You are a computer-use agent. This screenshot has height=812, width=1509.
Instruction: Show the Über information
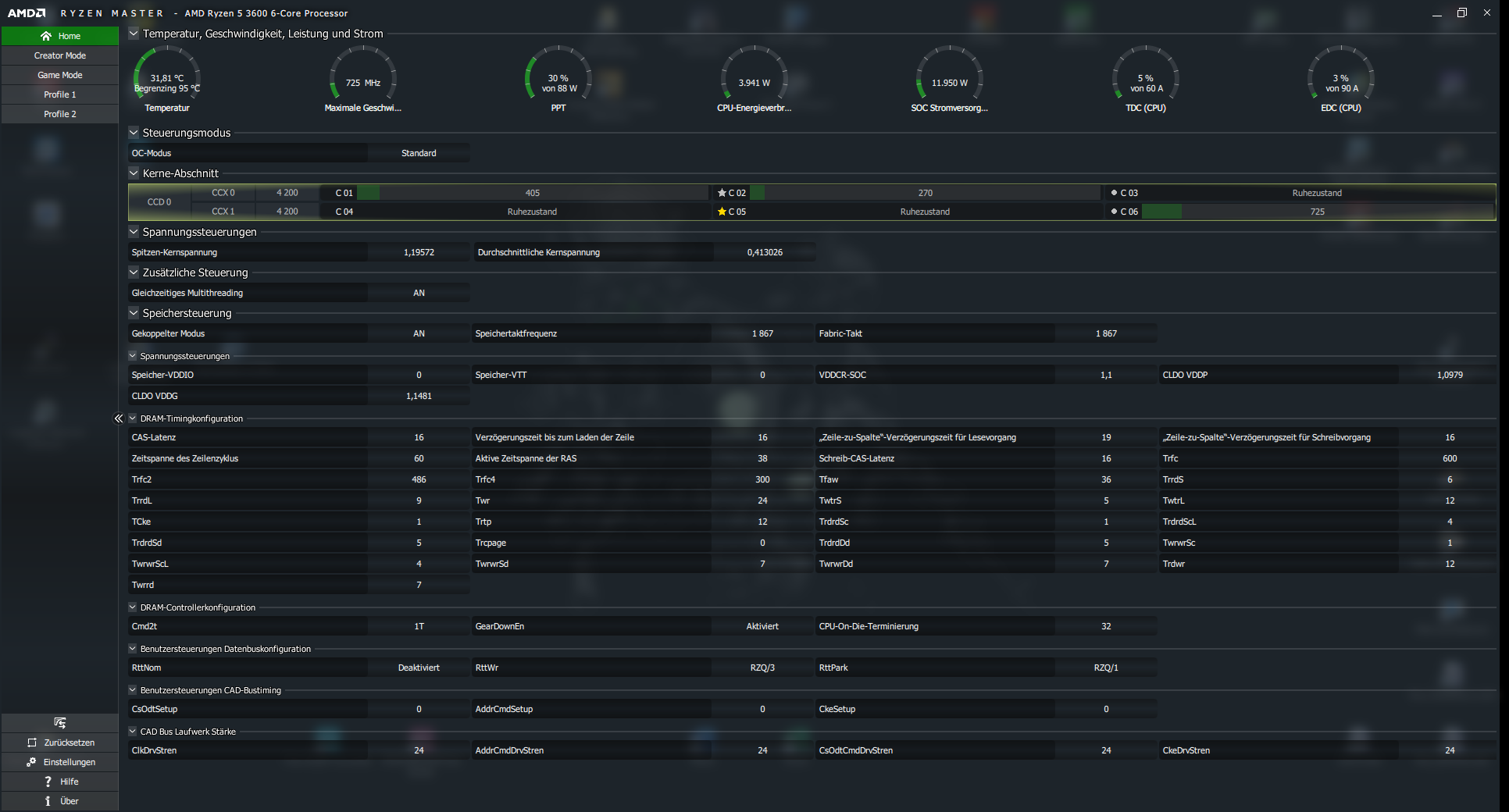pos(60,801)
